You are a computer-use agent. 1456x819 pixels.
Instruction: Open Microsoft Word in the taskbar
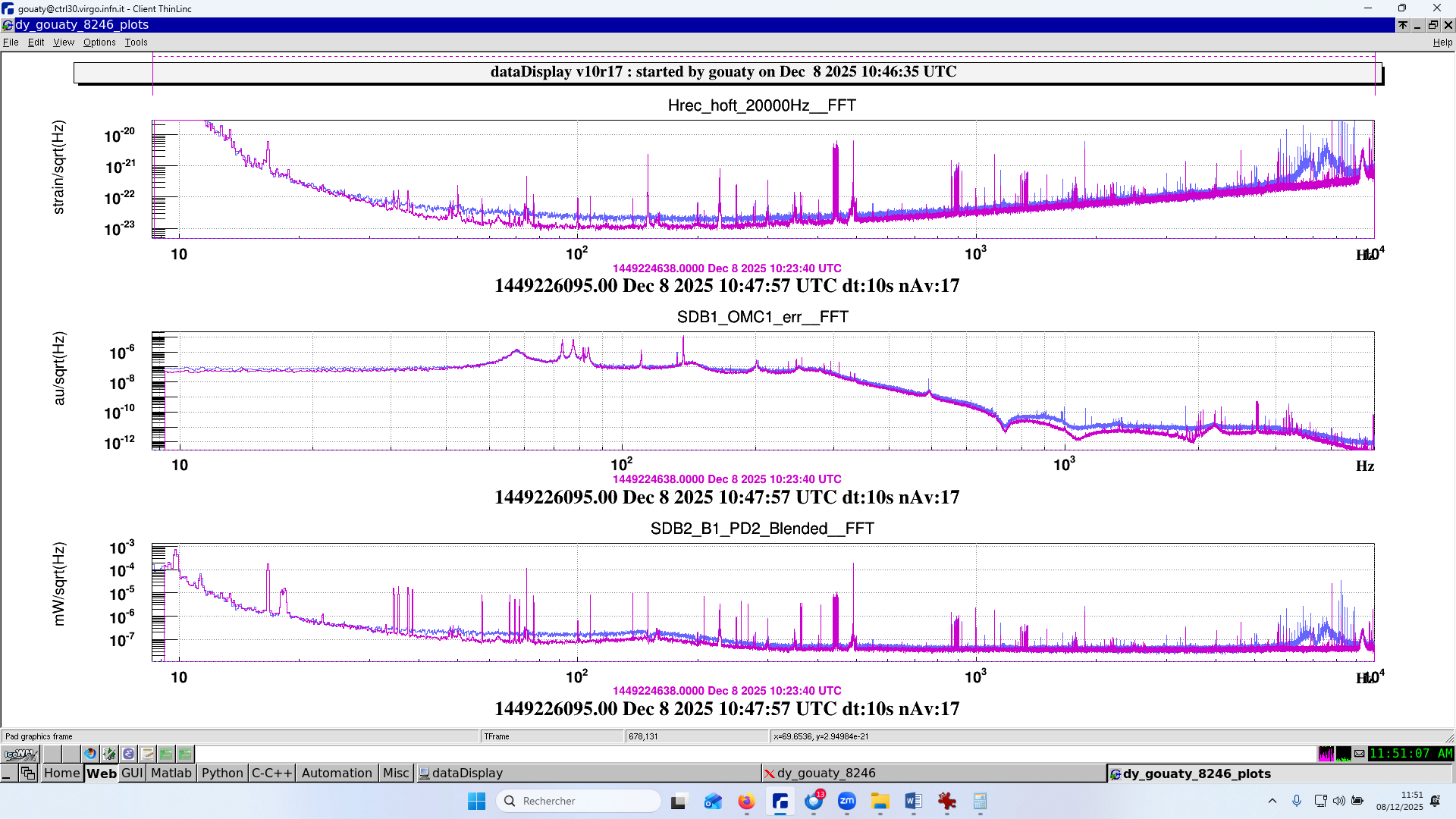(913, 801)
